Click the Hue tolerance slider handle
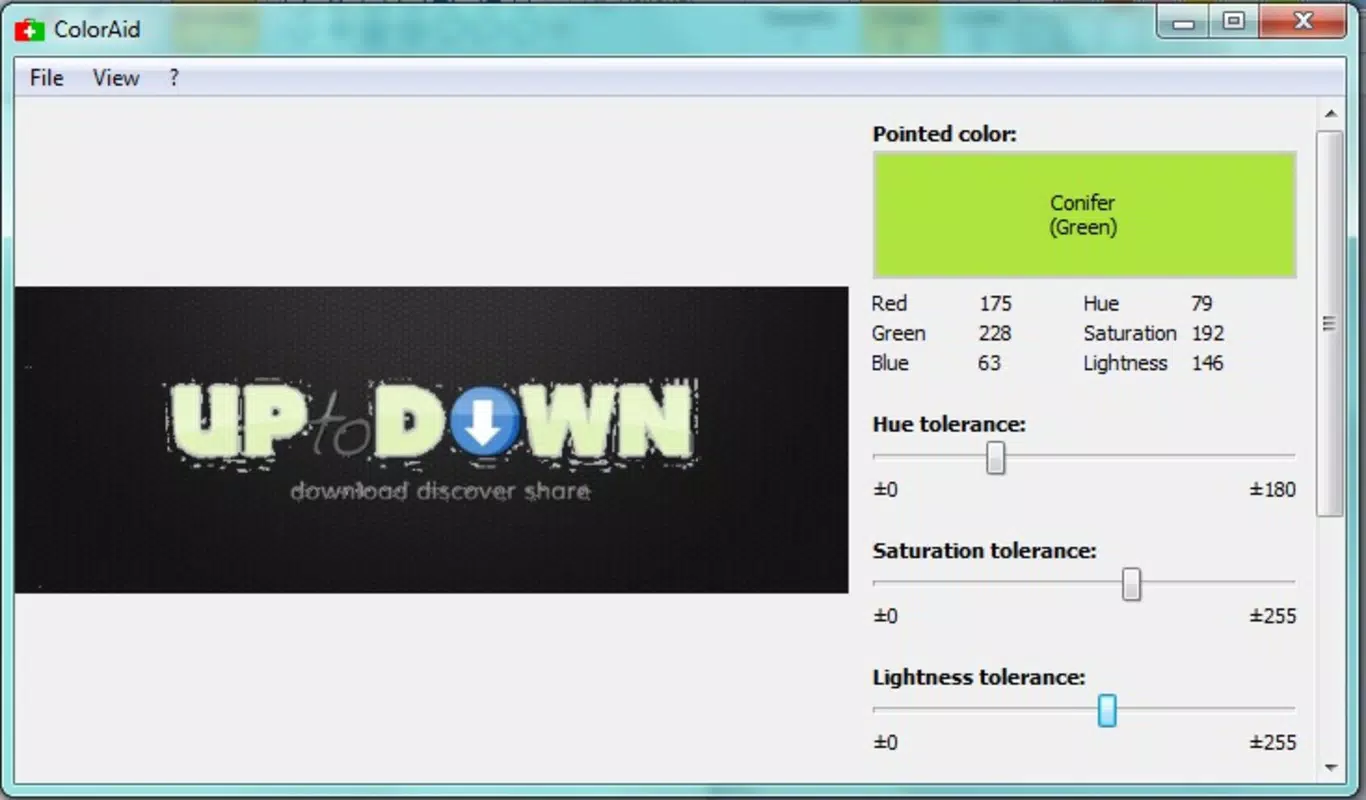 [x=995, y=458]
